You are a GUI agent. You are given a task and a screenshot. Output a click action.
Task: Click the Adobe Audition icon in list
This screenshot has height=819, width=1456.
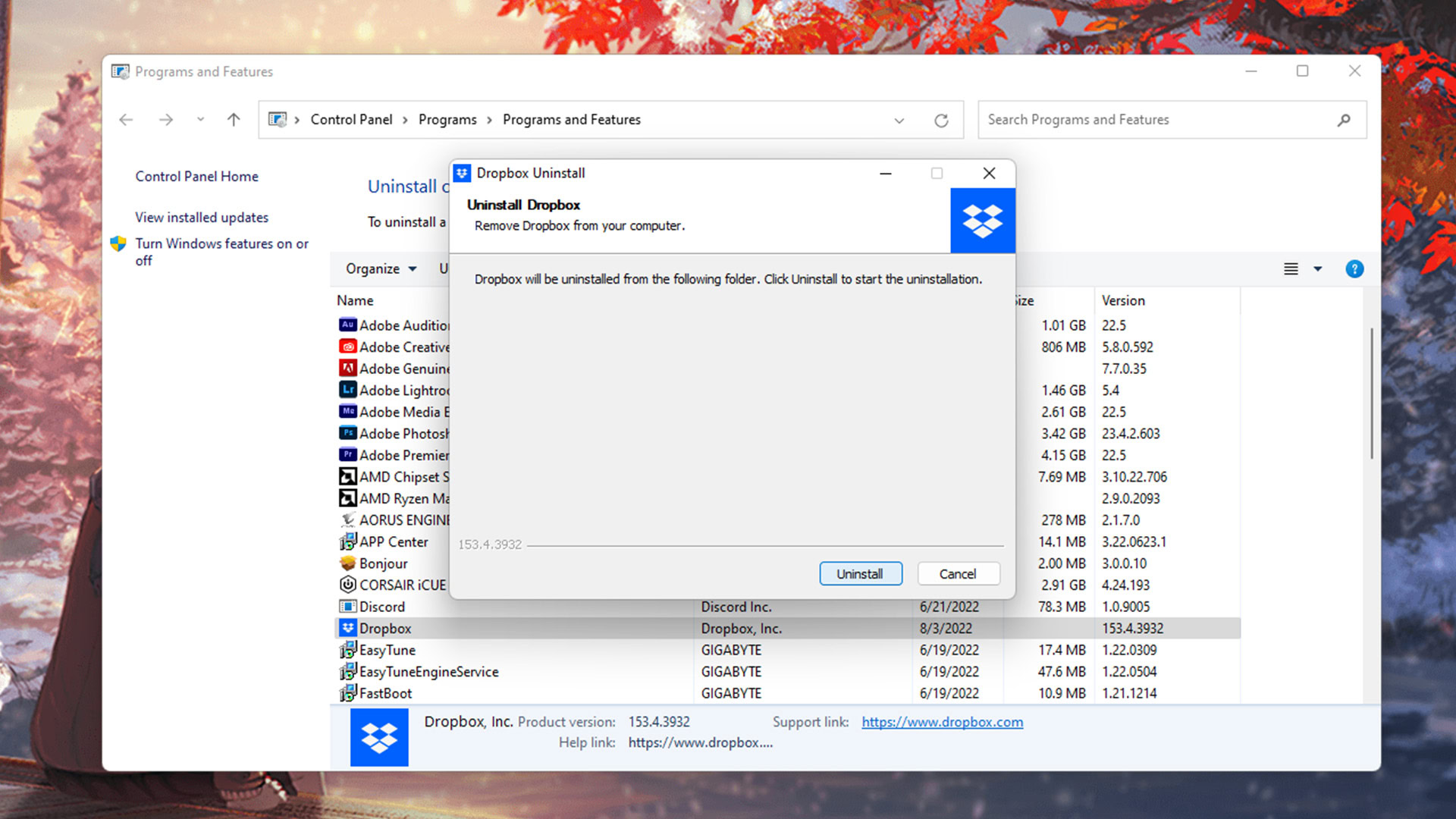(x=346, y=325)
